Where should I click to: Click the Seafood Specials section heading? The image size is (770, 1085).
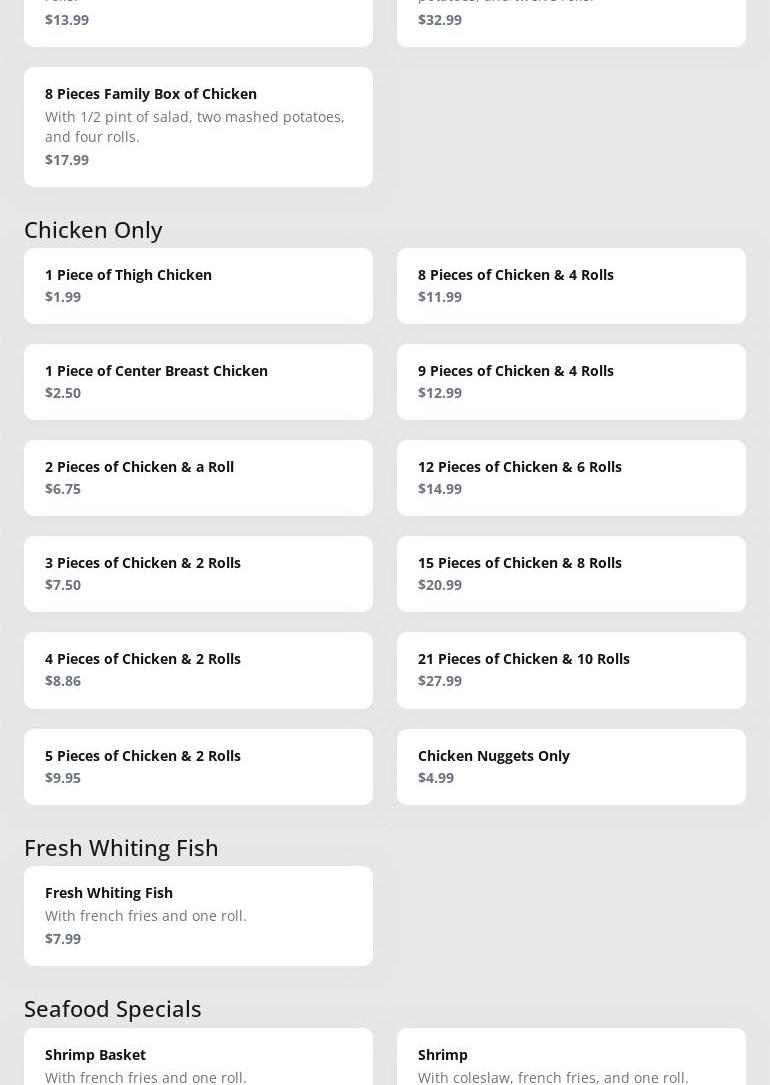point(113,1008)
